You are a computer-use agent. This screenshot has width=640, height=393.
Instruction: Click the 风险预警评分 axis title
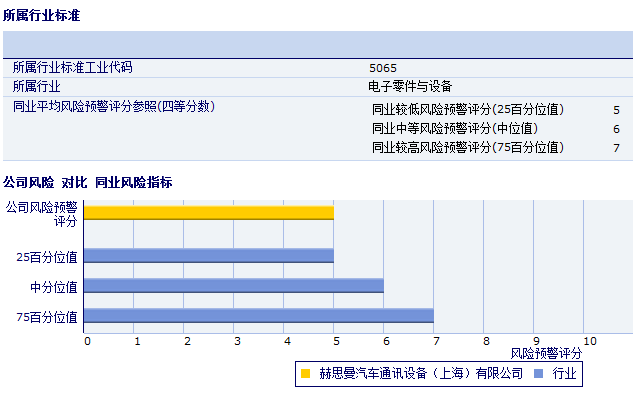(546, 353)
